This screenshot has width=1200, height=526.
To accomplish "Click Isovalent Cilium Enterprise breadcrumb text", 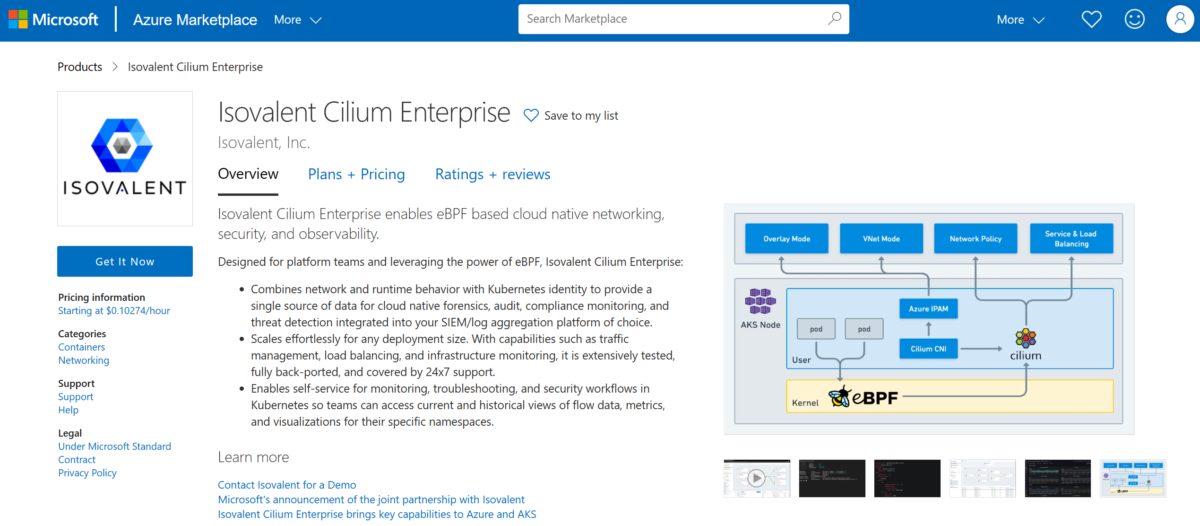I will 195,67.
